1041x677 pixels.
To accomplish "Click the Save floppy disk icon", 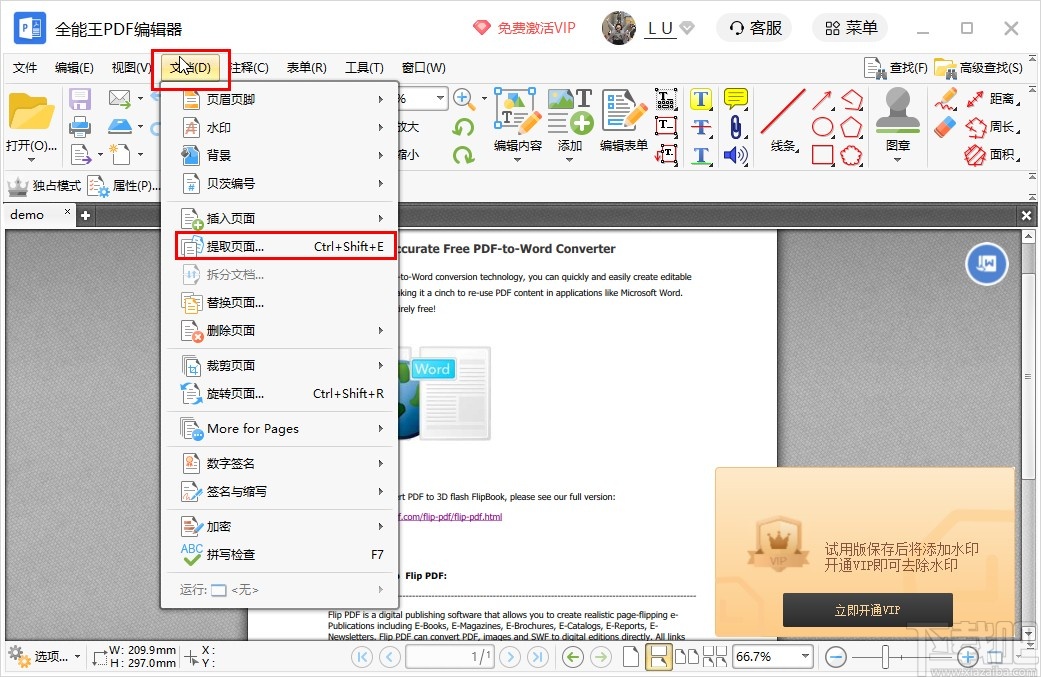I will (80, 99).
